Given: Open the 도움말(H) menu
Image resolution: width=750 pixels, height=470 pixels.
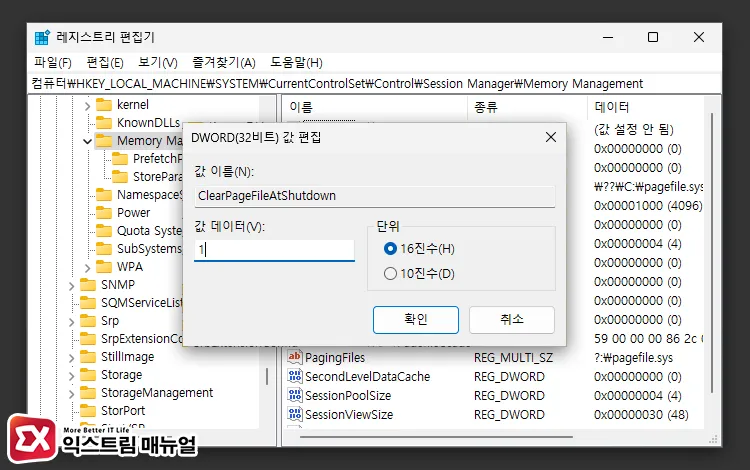Looking at the screenshot, I should tap(297, 62).
